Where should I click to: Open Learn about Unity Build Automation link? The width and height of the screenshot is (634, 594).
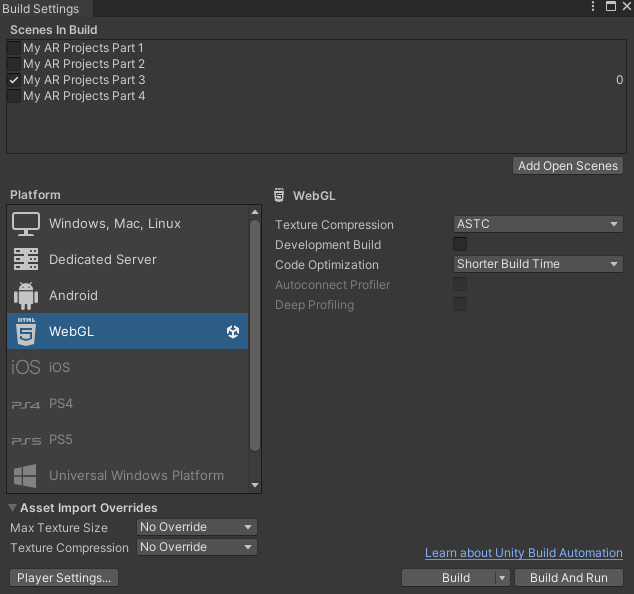click(x=523, y=553)
